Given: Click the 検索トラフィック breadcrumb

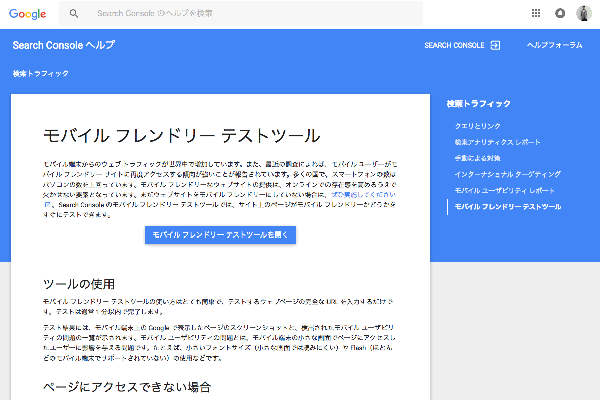Looking at the screenshot, I should tap(41, 73).
